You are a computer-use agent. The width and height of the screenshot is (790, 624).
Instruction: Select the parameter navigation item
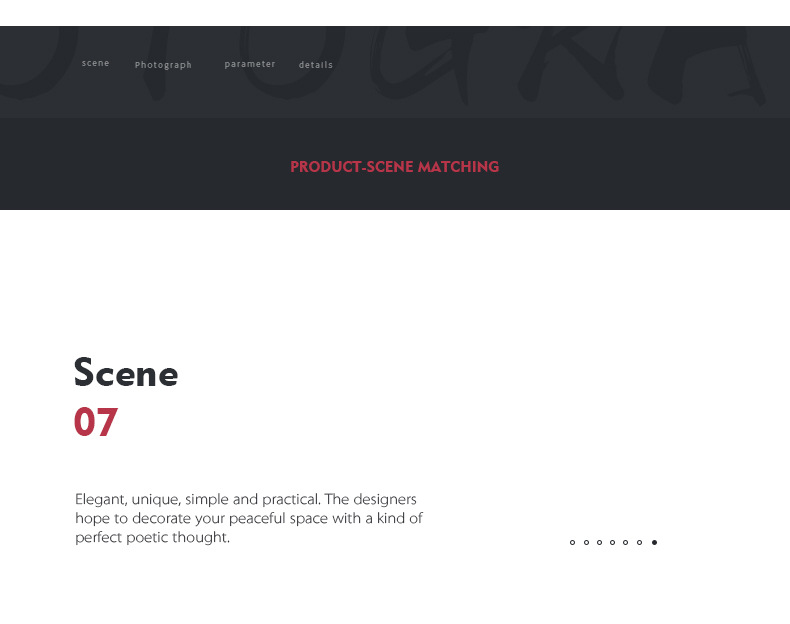tap(250, 64)
